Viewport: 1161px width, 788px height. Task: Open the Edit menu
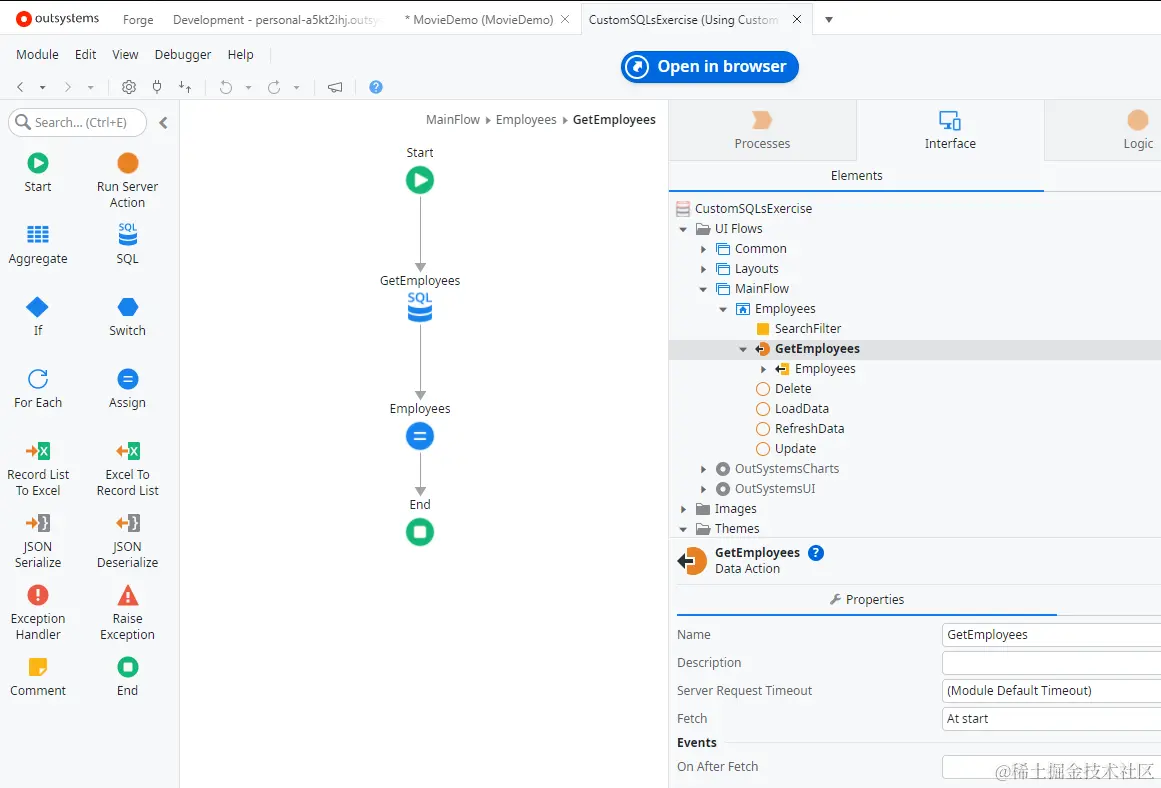[x=85, y=55]
